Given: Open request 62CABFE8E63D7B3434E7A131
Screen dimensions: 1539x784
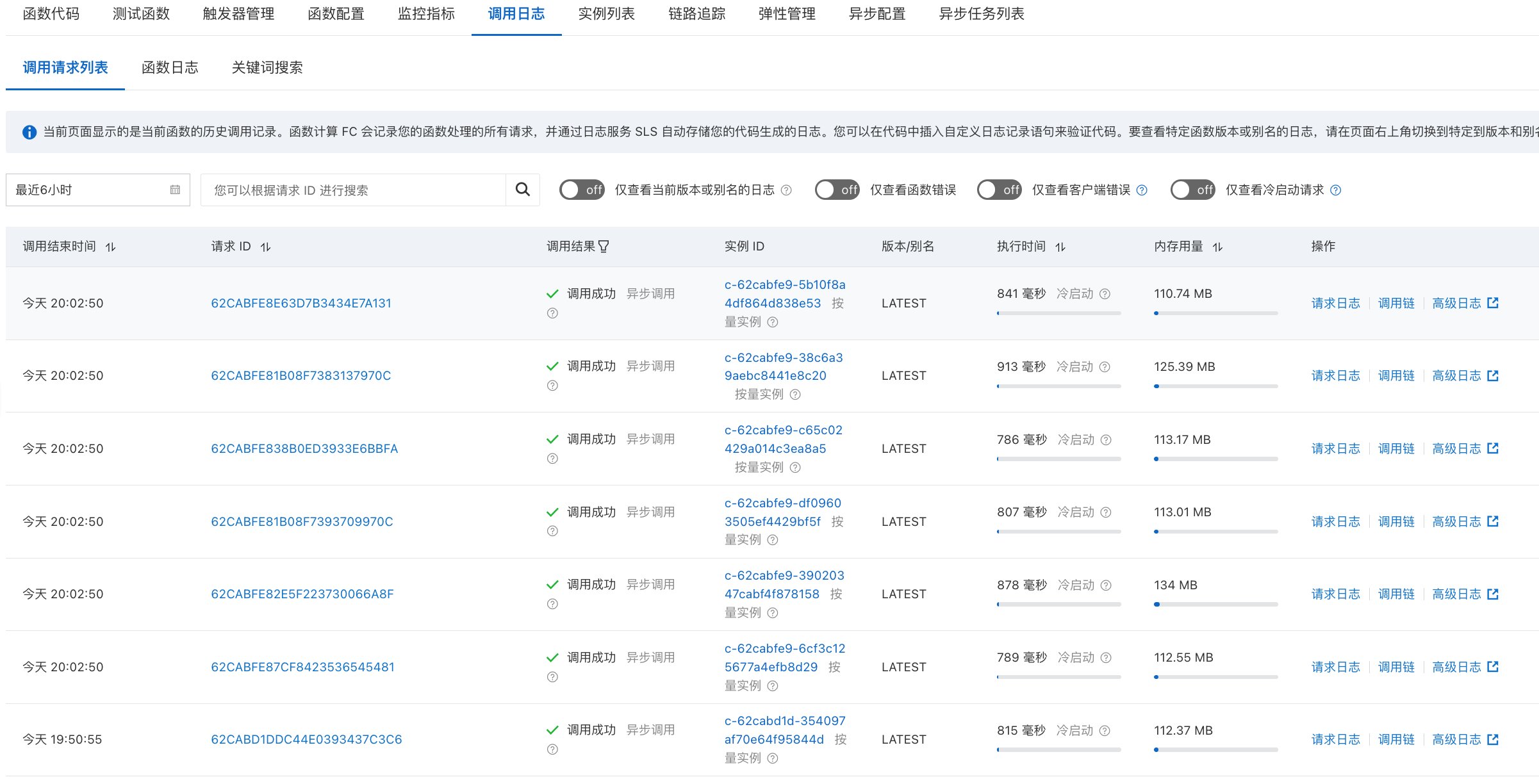Looking at the screenshot, I should click(301, 303).
